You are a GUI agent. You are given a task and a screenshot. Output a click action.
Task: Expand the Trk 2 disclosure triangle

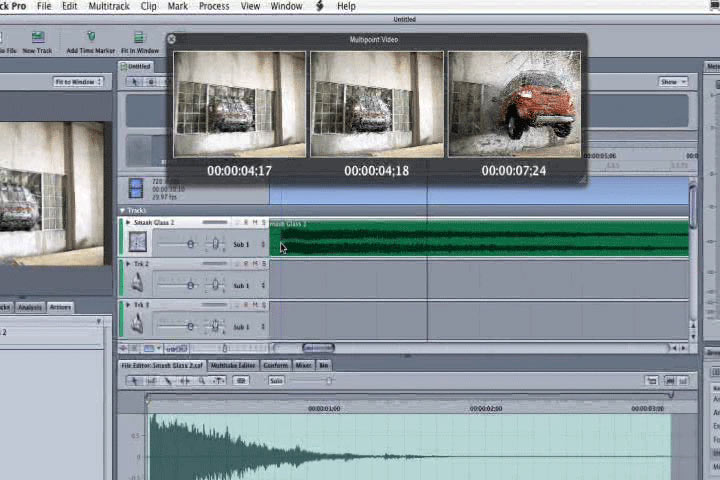pos(128,264)
